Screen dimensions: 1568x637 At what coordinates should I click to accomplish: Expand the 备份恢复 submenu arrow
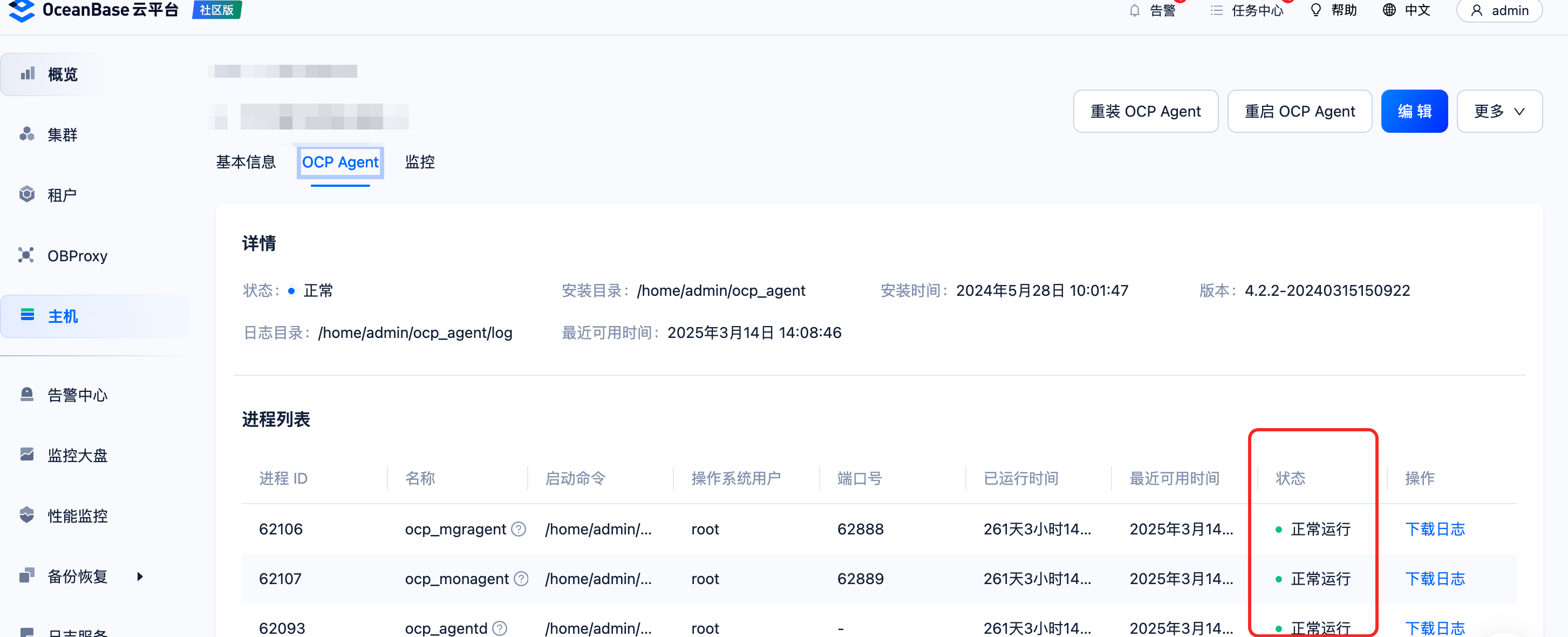click(140, 576)
